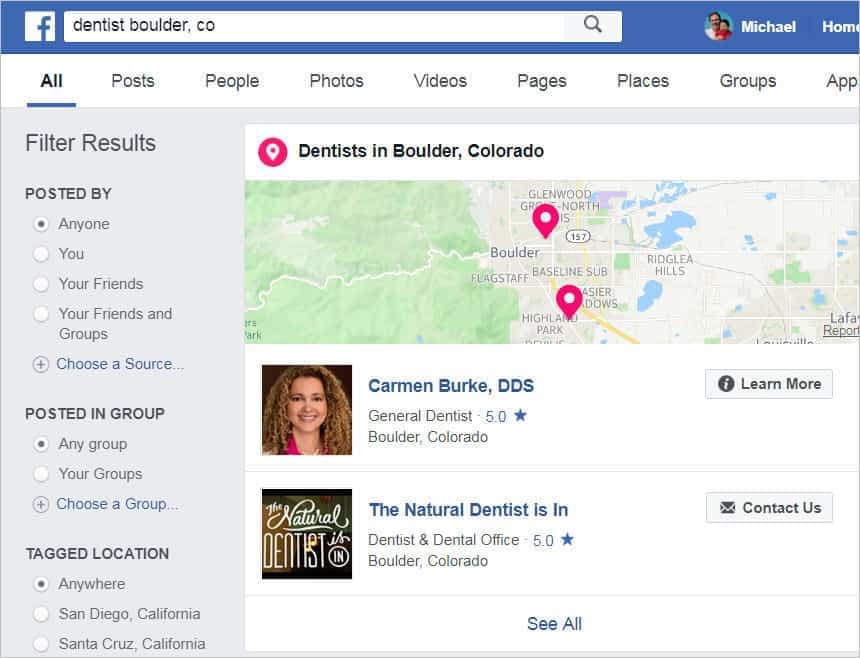The height and width of the screenshot is (658, 860).
Task: Click the map pin near Glenwood Grove
Action: coord(546,220)
